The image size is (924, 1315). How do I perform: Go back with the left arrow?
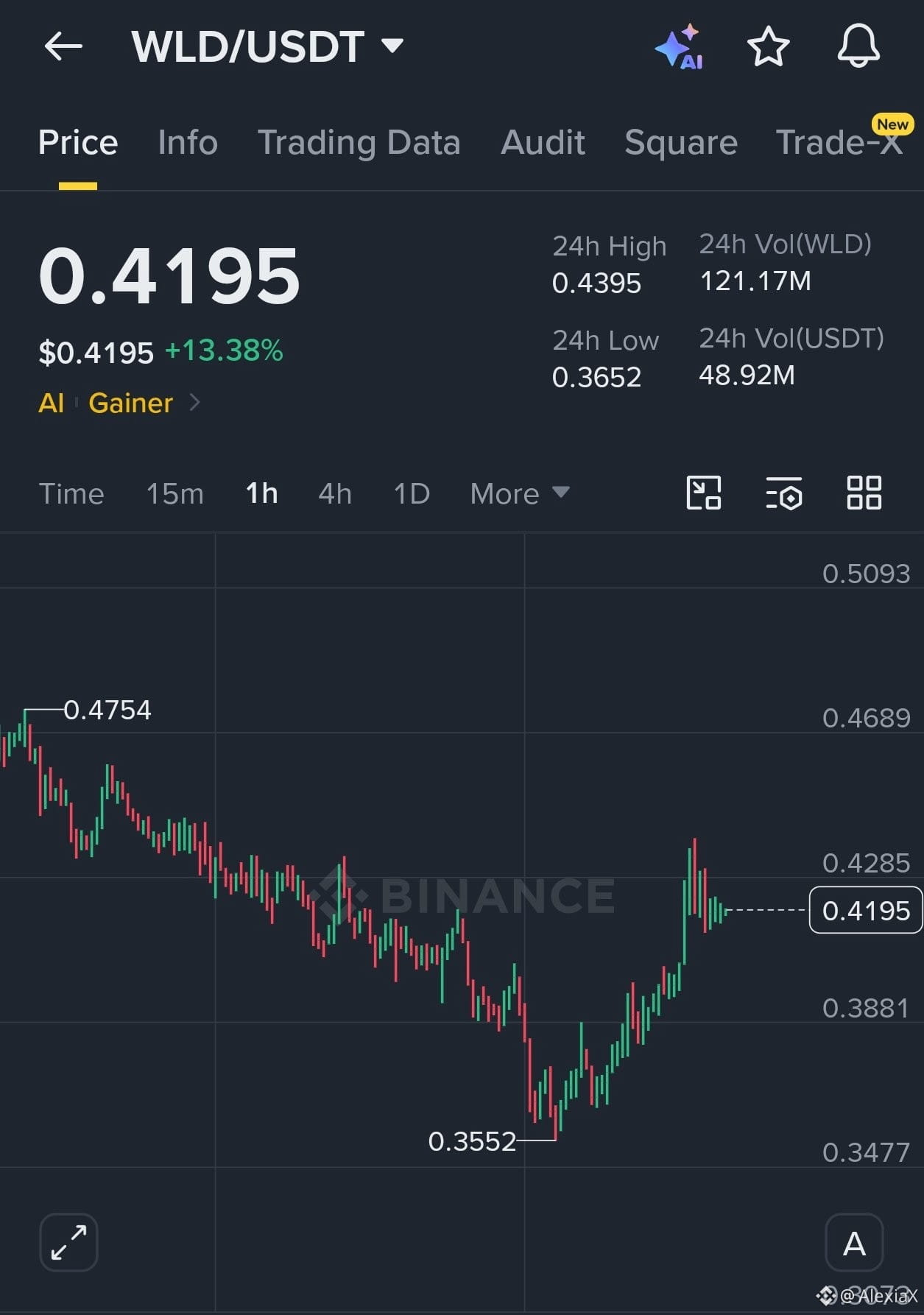click(63, 47)
